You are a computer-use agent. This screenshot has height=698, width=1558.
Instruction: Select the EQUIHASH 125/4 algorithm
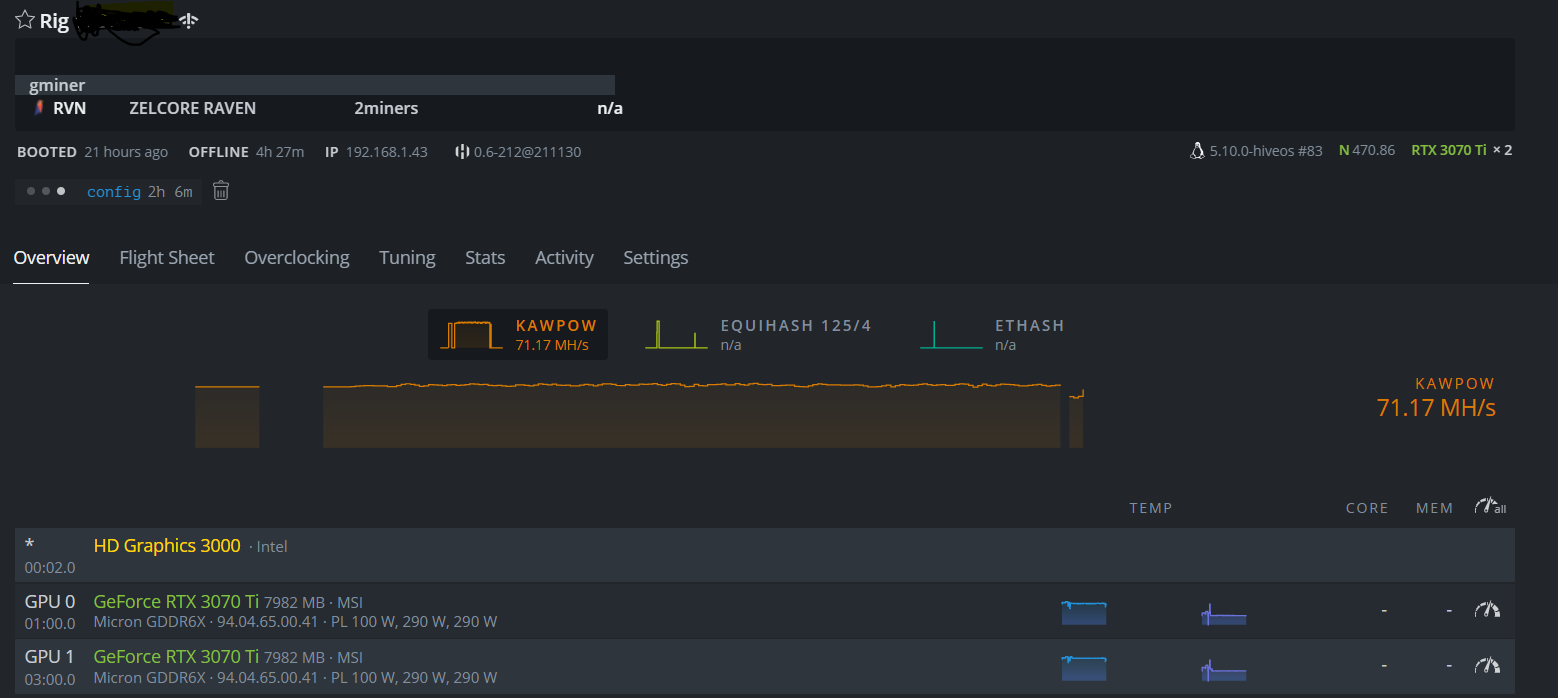point(758,335)
